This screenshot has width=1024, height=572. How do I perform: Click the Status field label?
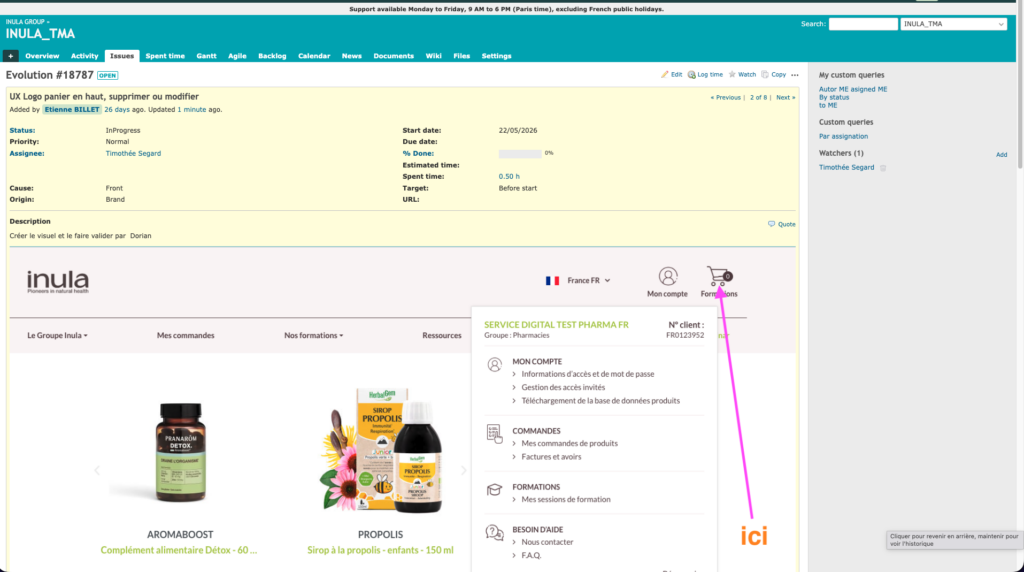[x=22, y=131]
